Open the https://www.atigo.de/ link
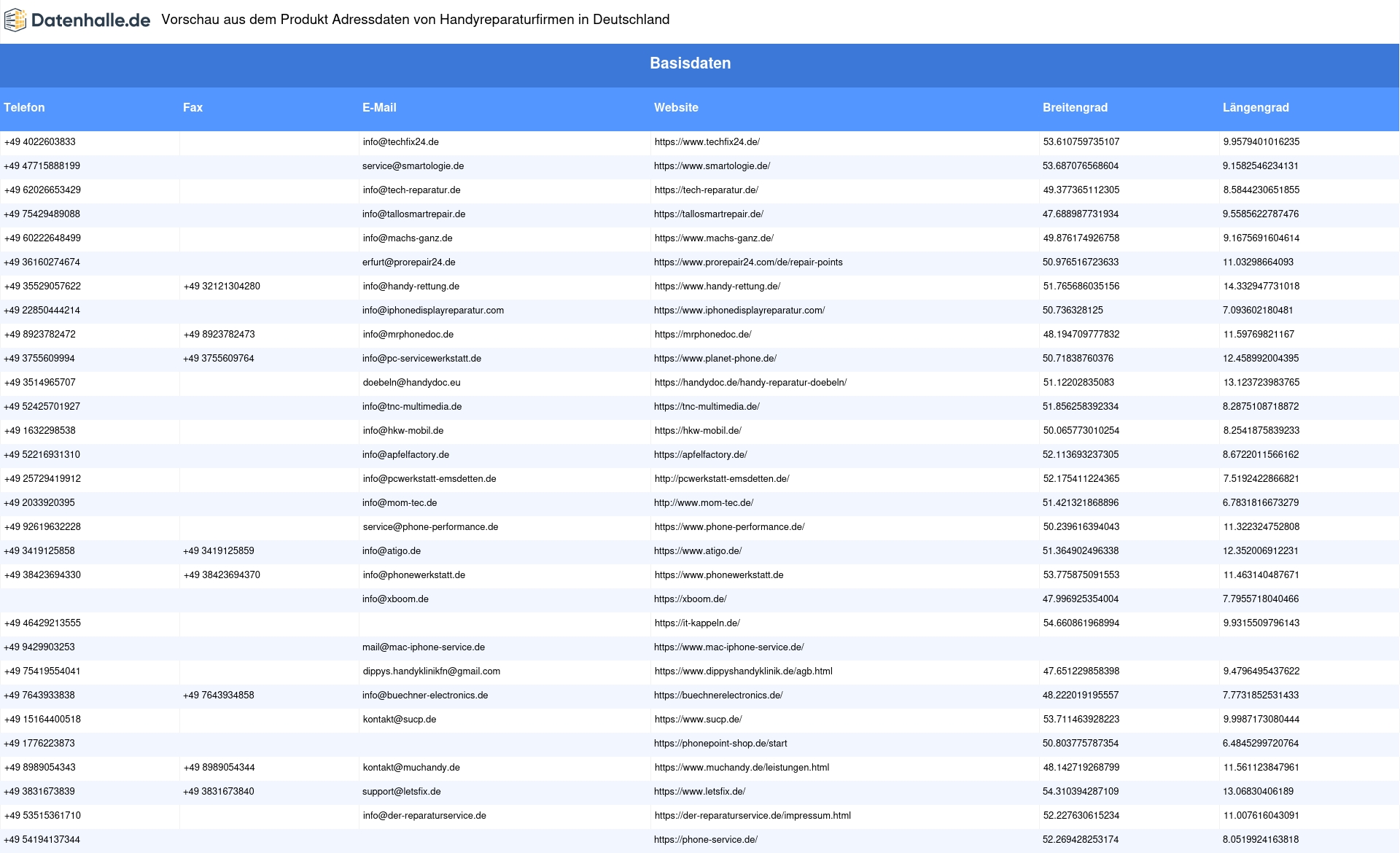 (698, 551)
